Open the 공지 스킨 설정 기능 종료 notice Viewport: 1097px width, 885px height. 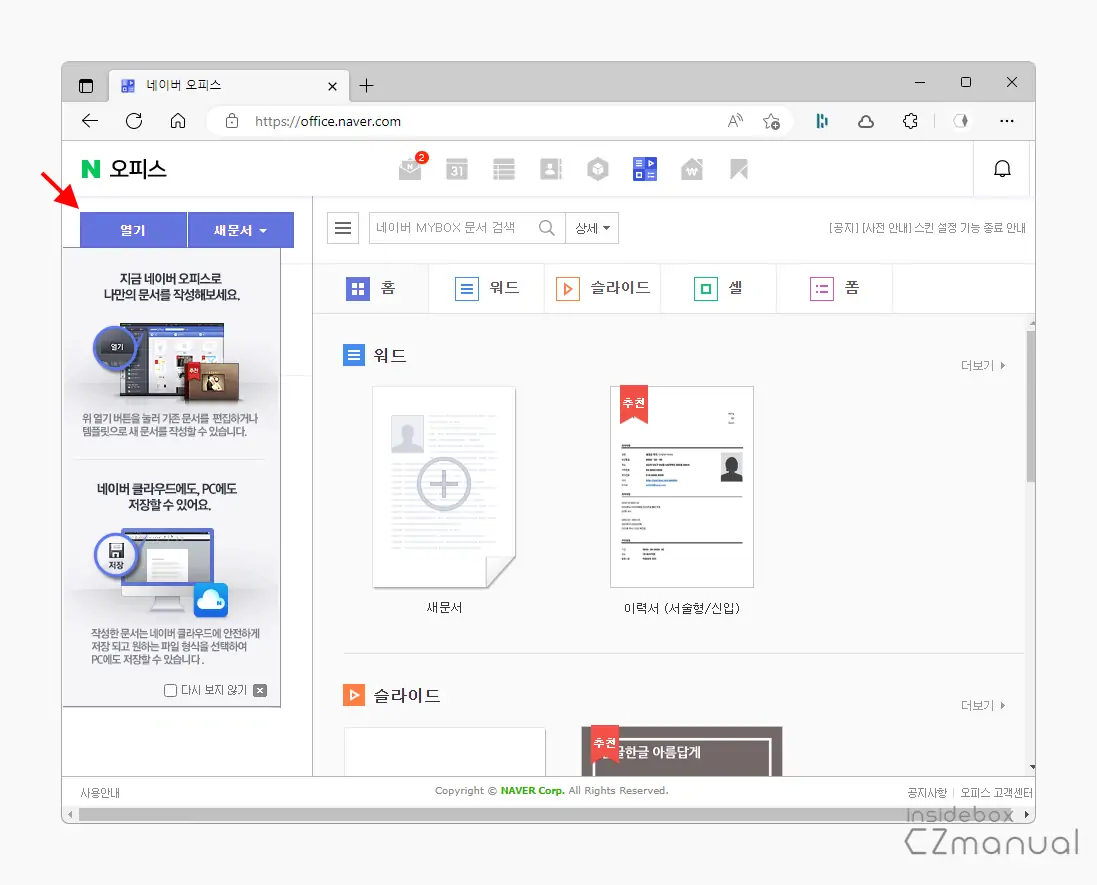(x=927, y=228)
